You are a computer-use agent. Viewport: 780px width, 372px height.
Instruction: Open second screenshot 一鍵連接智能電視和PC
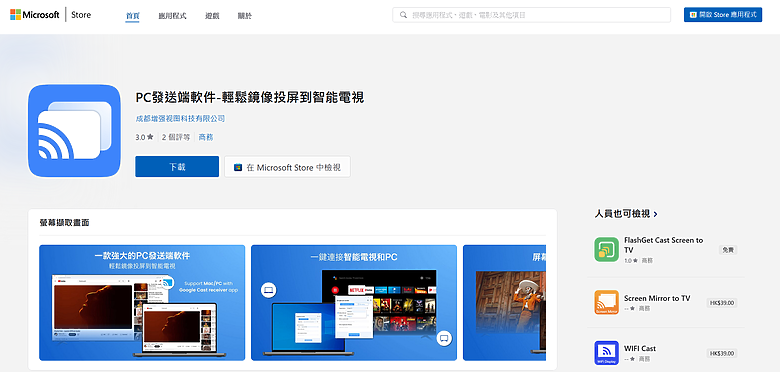(354, 302)
